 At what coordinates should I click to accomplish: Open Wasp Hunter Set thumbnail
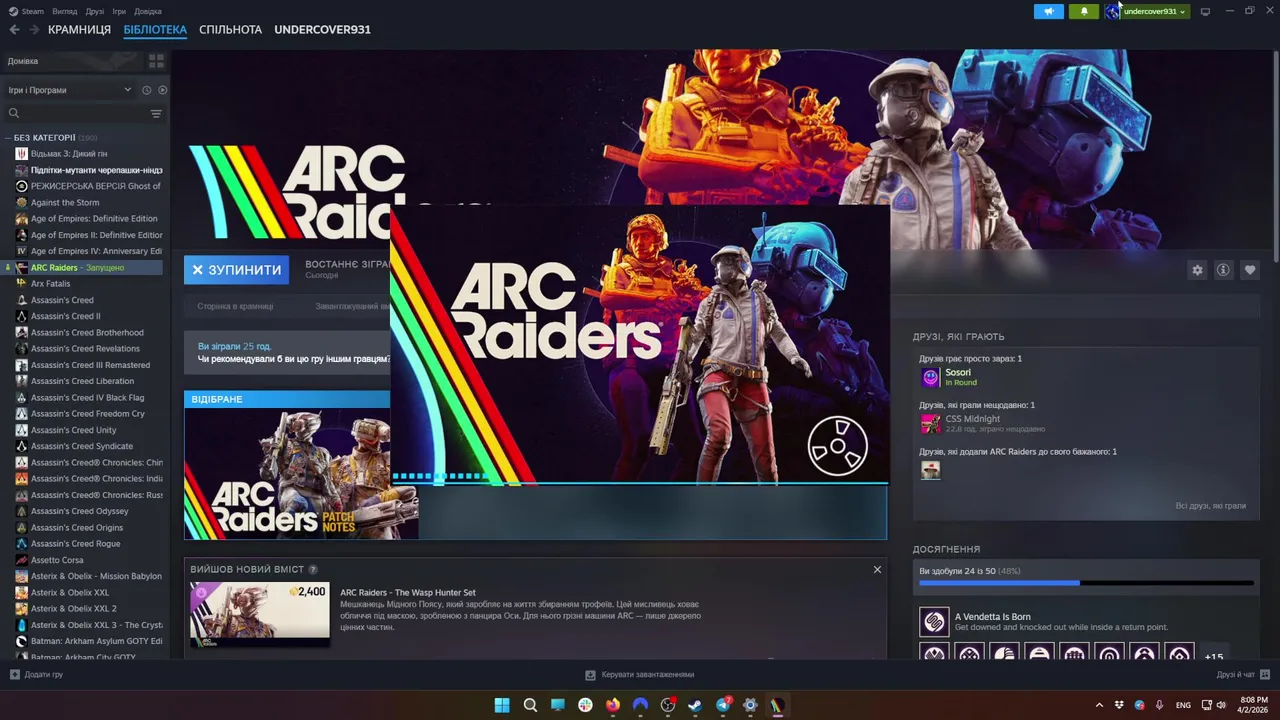click(260, 614)
